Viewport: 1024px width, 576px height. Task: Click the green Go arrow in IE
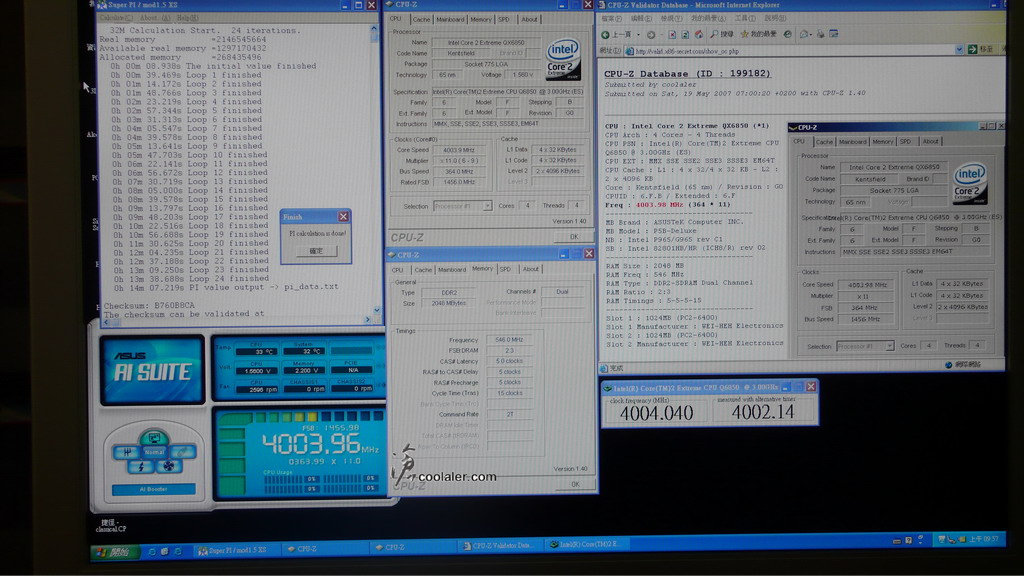point(972,50)
